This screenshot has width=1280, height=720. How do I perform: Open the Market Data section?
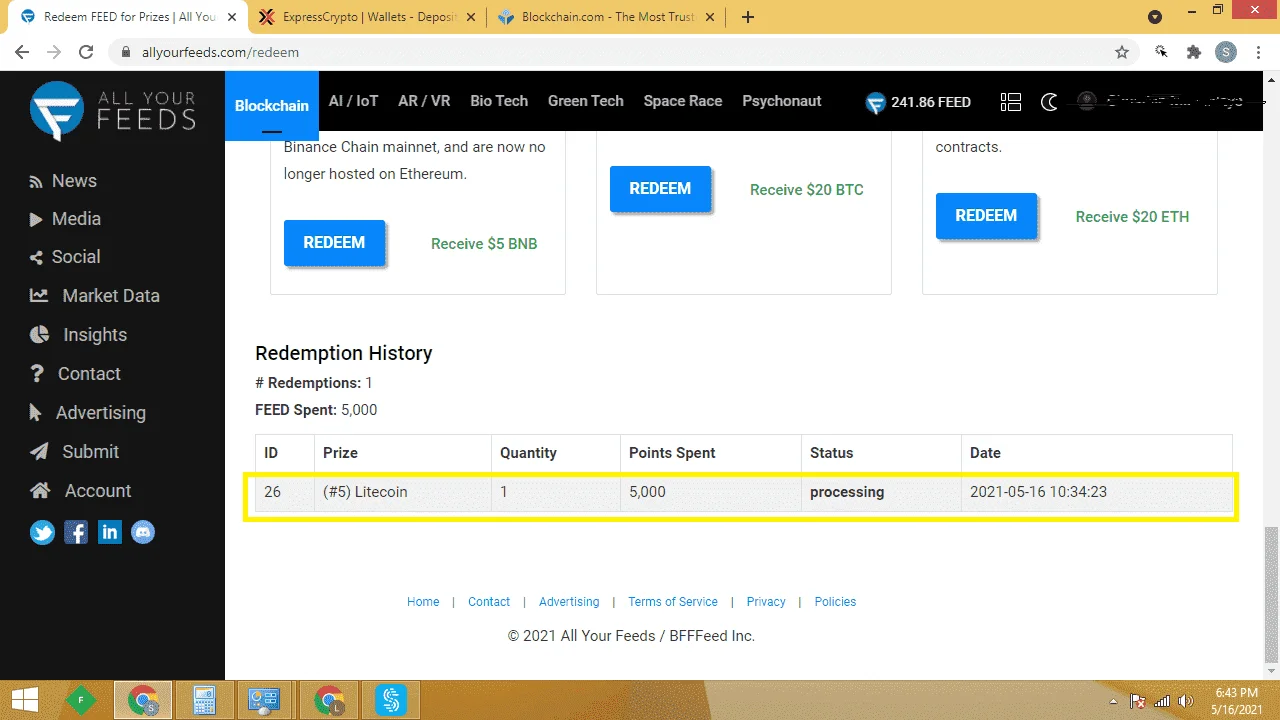click(x=95, y=296)
